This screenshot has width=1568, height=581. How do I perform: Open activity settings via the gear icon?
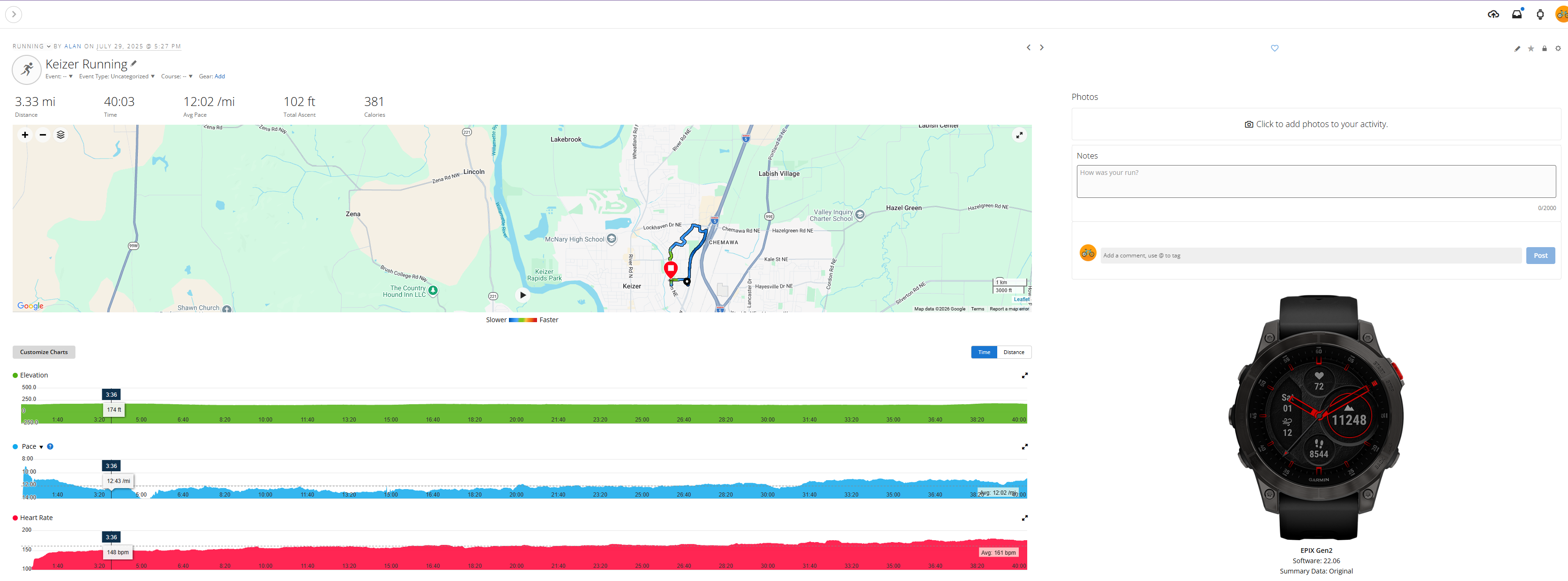click(1558, 49)
